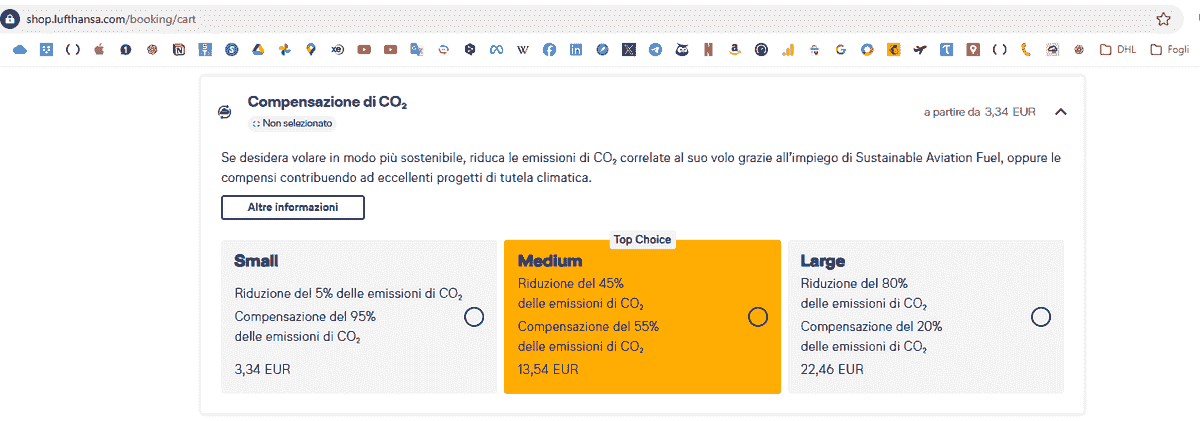This screenshot has height=421, width=1200.
Task: Open the Amazon bookmark icon
Action: coord(734,49)
